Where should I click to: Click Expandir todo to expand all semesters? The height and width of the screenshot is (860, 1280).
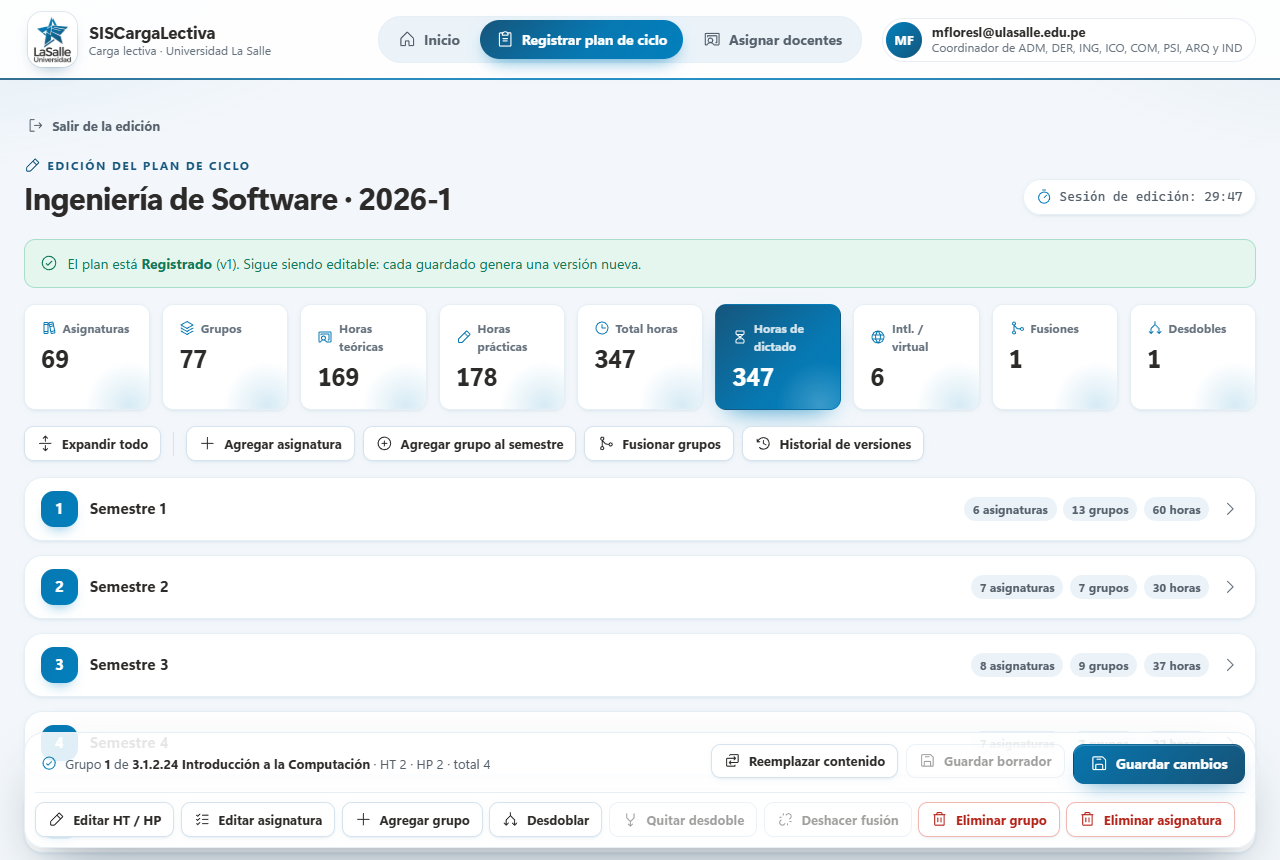93,444
